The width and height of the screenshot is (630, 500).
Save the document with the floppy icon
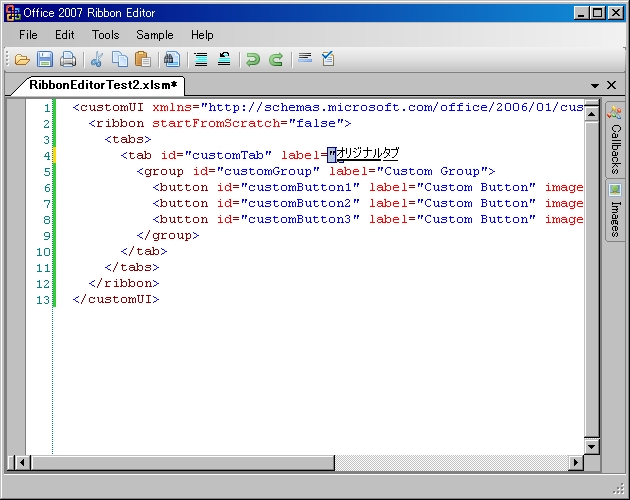pos(45,60)
